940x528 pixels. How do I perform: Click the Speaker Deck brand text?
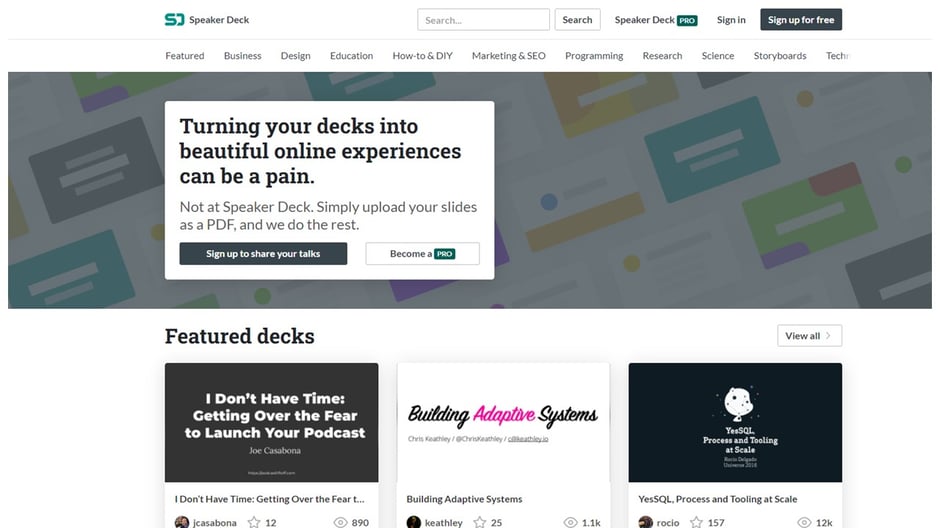pos(219,20)
